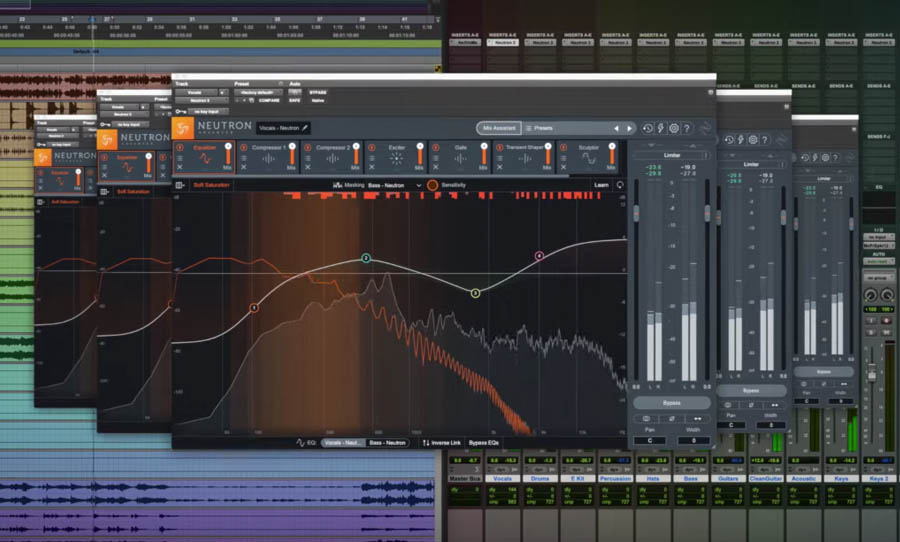Click Soft Saturation label
This screenshot has height=542, width=900.
click(x=211, y=185)
